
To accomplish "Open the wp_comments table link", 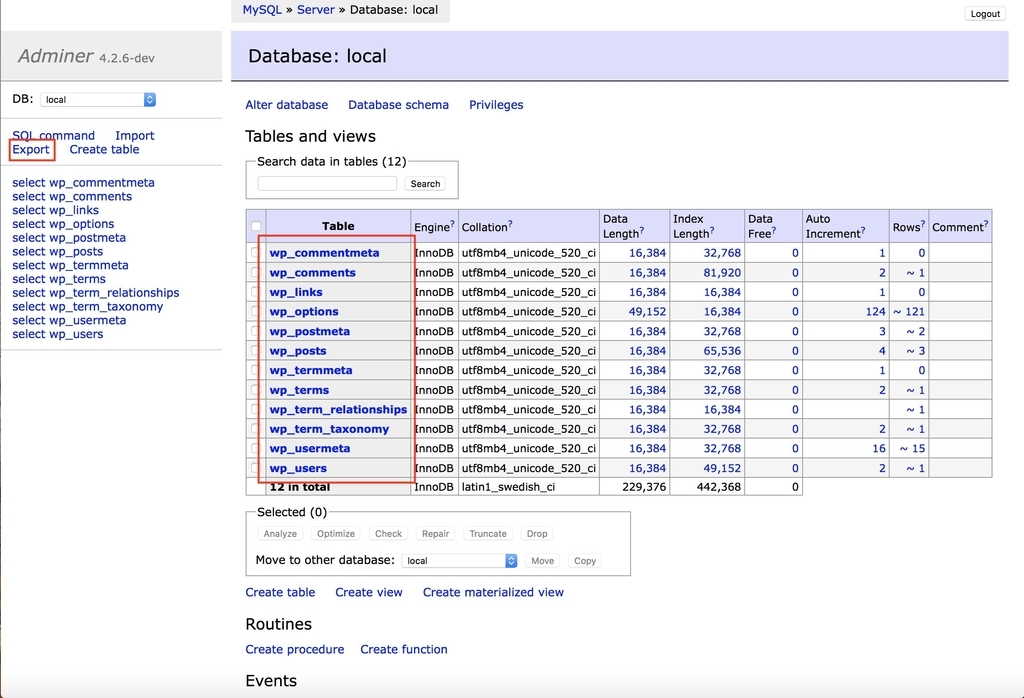I will click(x=313, y=272).
